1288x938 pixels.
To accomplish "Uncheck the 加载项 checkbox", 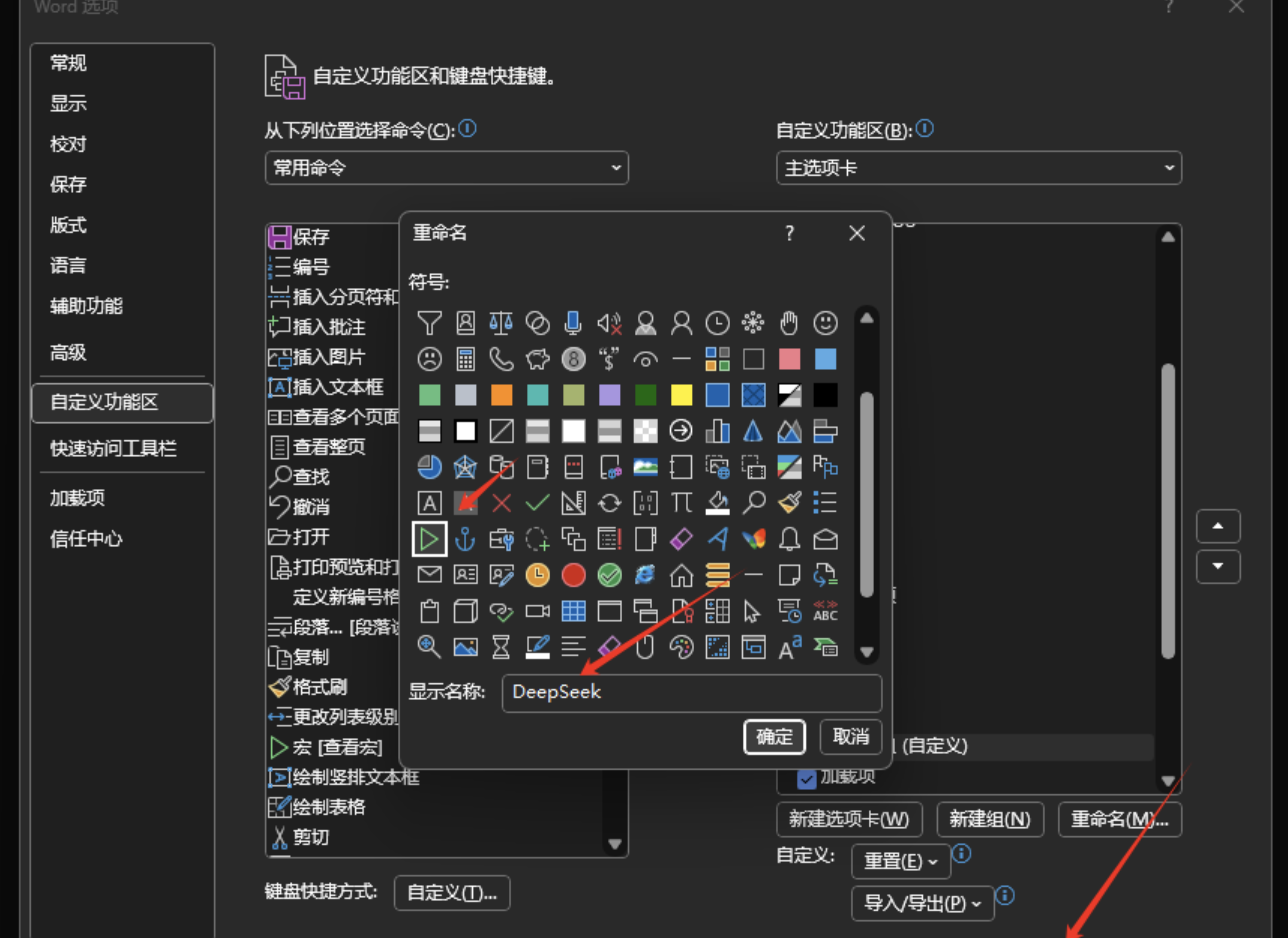I will (806, 777).
